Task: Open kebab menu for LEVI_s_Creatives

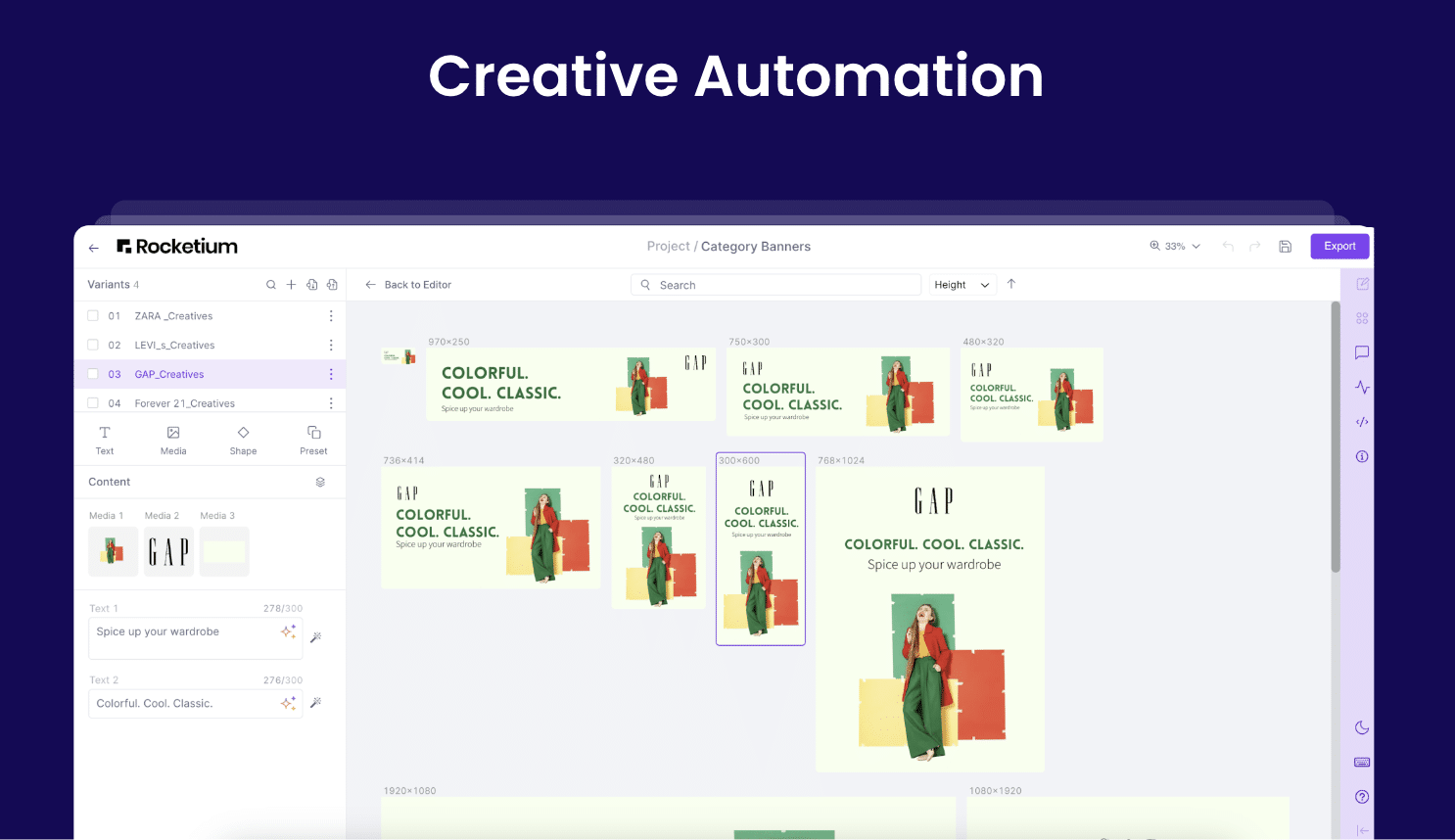Action: pos(331,346)
